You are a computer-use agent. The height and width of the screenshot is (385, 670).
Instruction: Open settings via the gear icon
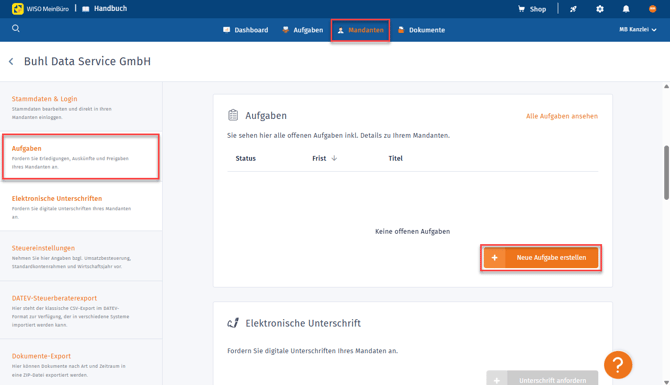pos(600,9)
